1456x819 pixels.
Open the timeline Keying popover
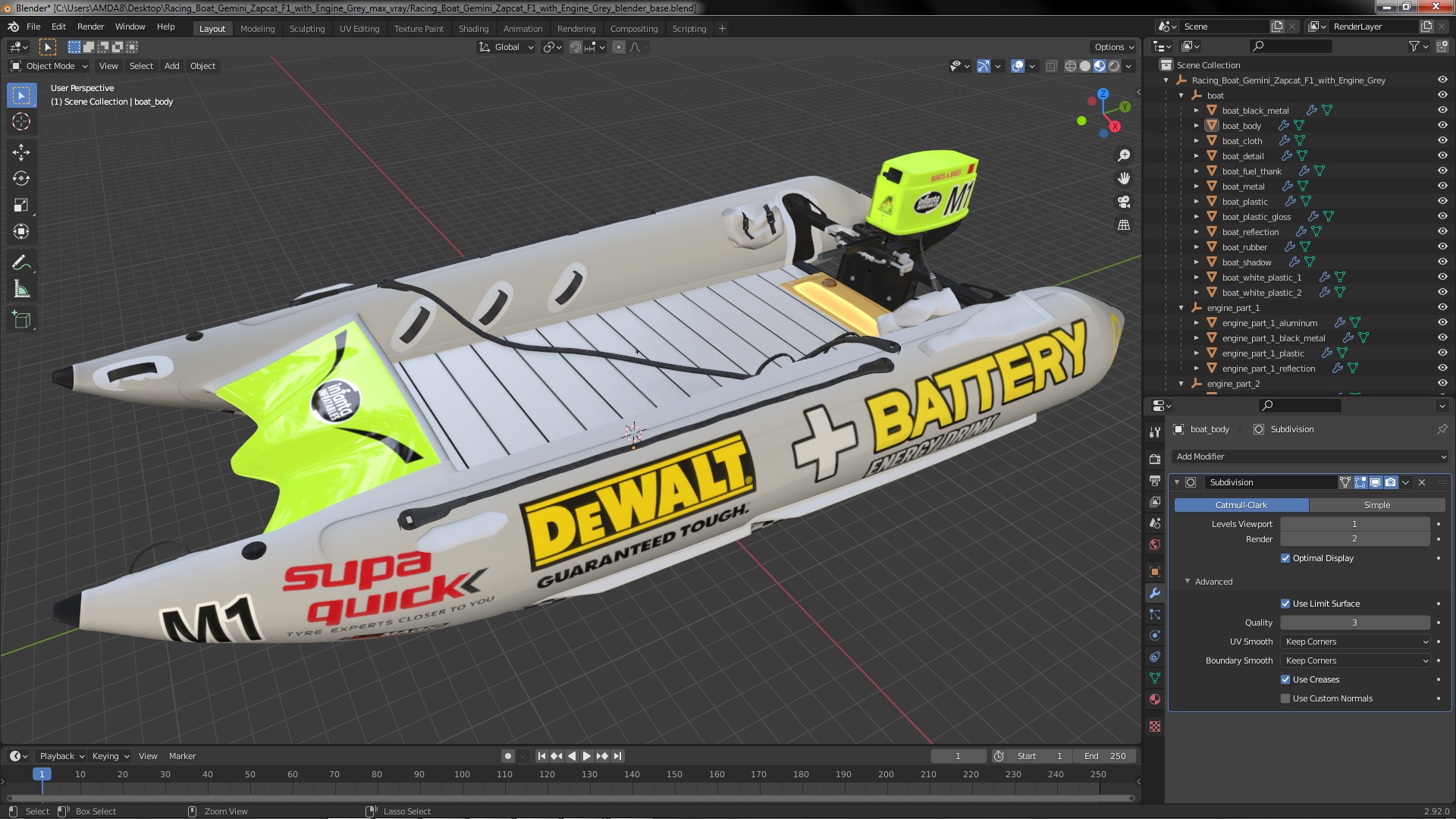110,756
